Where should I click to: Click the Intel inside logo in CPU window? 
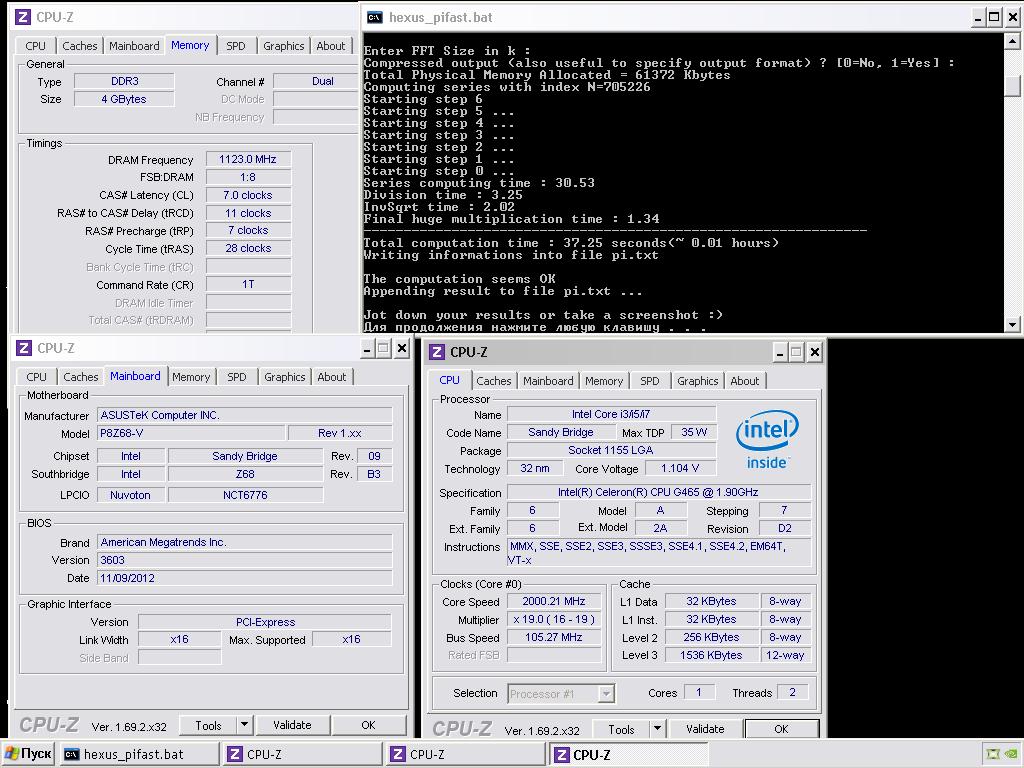point(767,440)
